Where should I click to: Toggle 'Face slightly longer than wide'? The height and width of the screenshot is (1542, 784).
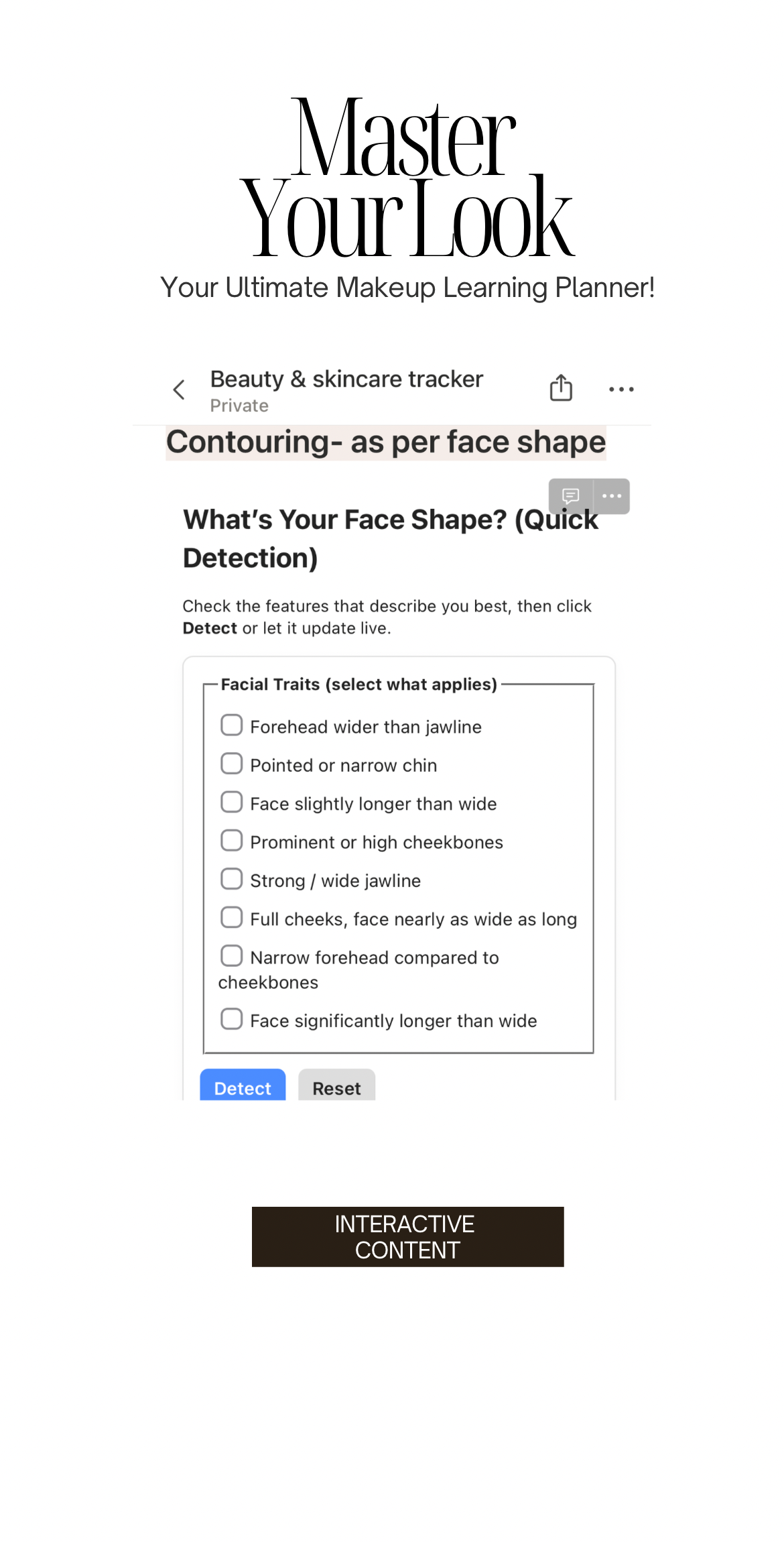click(232, 802)
